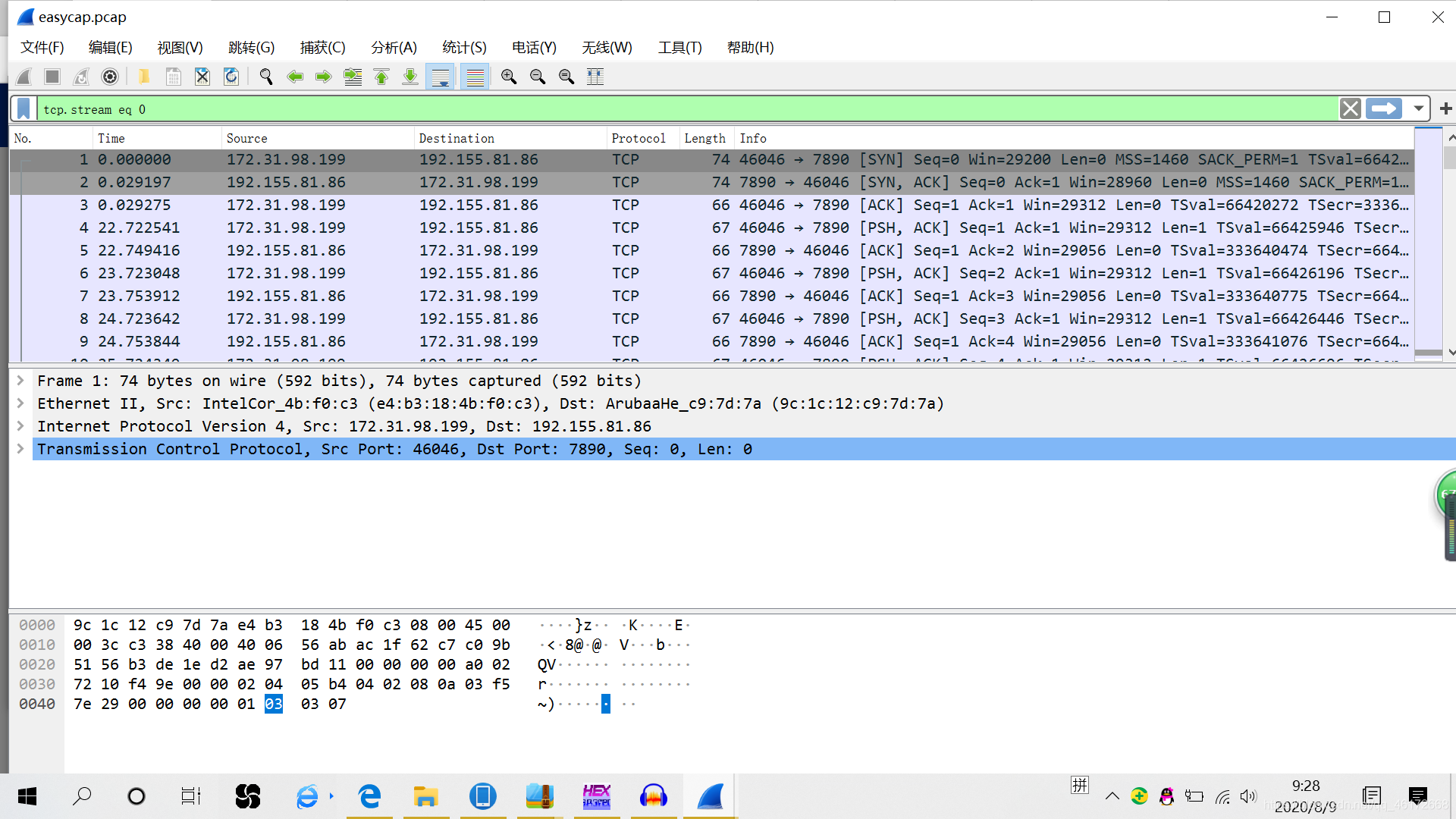The width and height of the screenshot is (1456, 819).
Task: Select packet 3 with time 0.029275
Action: coord(711,205)
